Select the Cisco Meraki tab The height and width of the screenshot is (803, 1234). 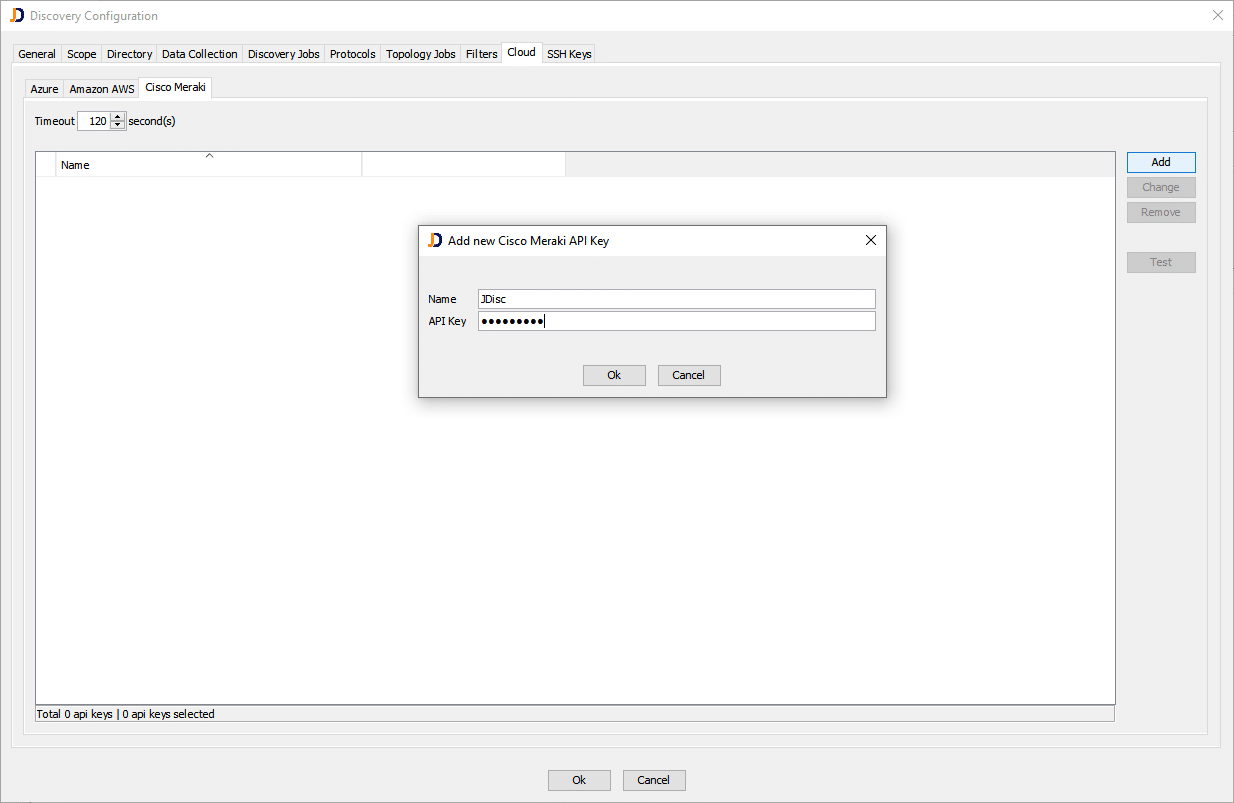175,87
